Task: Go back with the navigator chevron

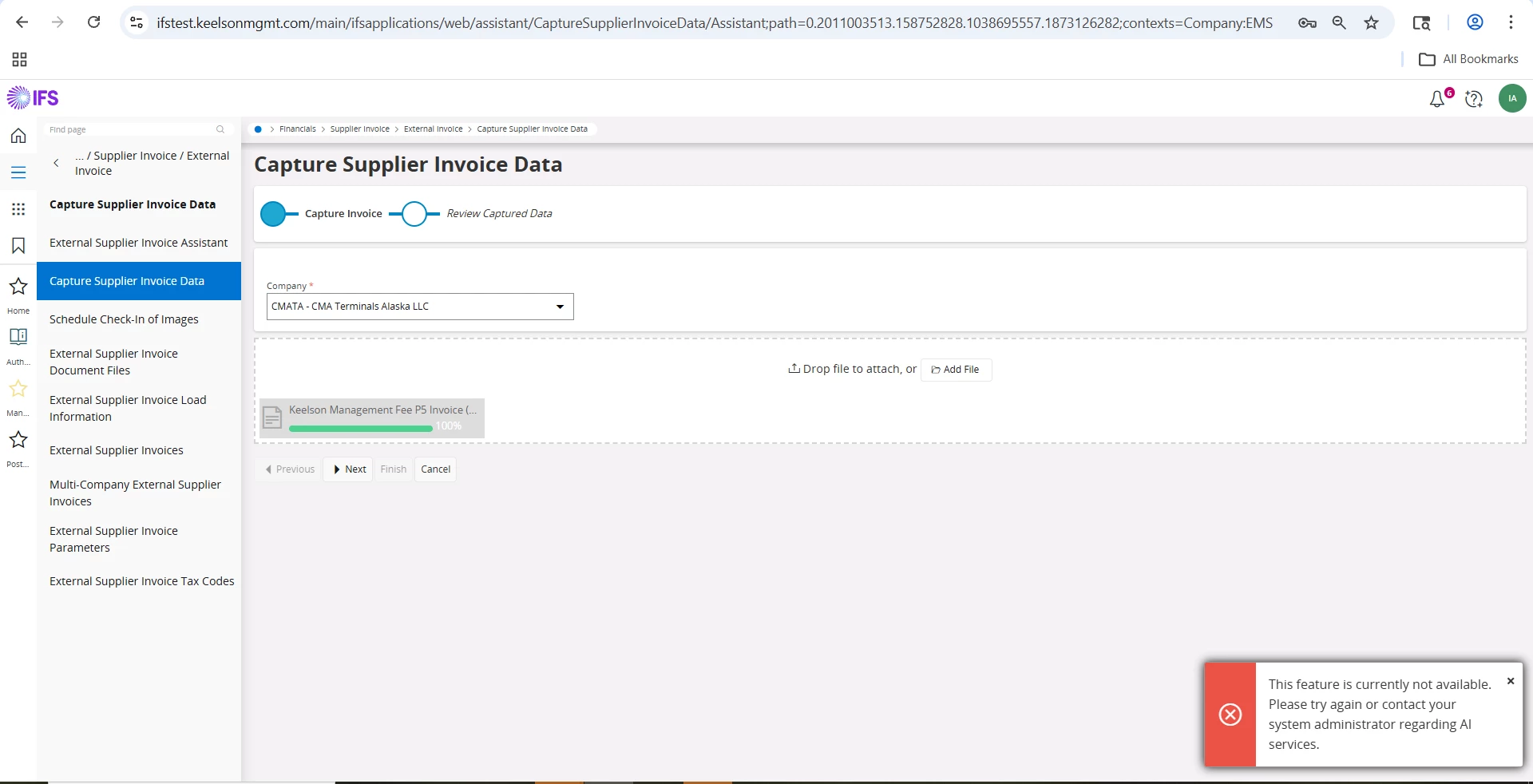Action: [56, 163]
